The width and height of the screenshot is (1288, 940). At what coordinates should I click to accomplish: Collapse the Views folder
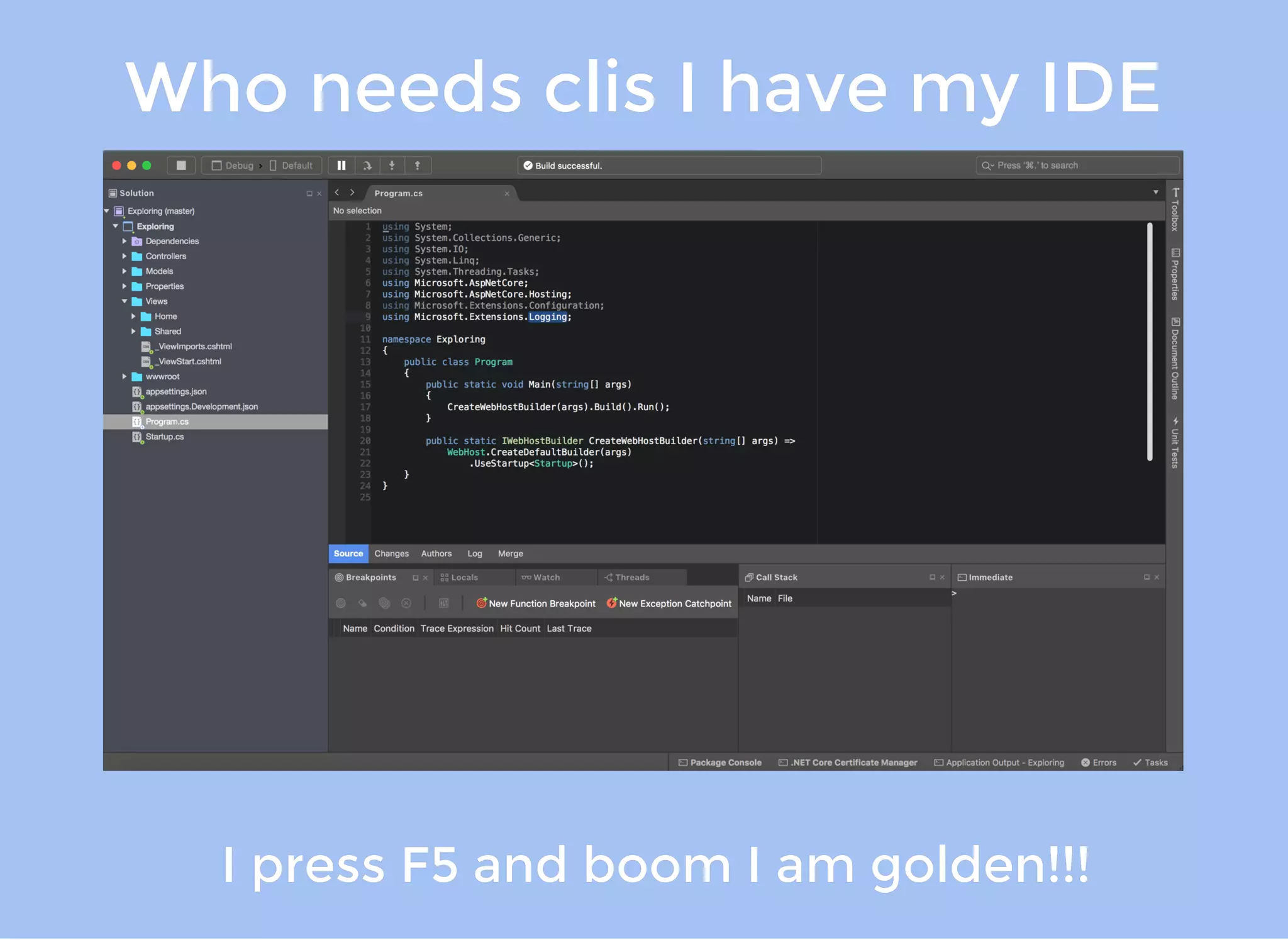point(125,301)
